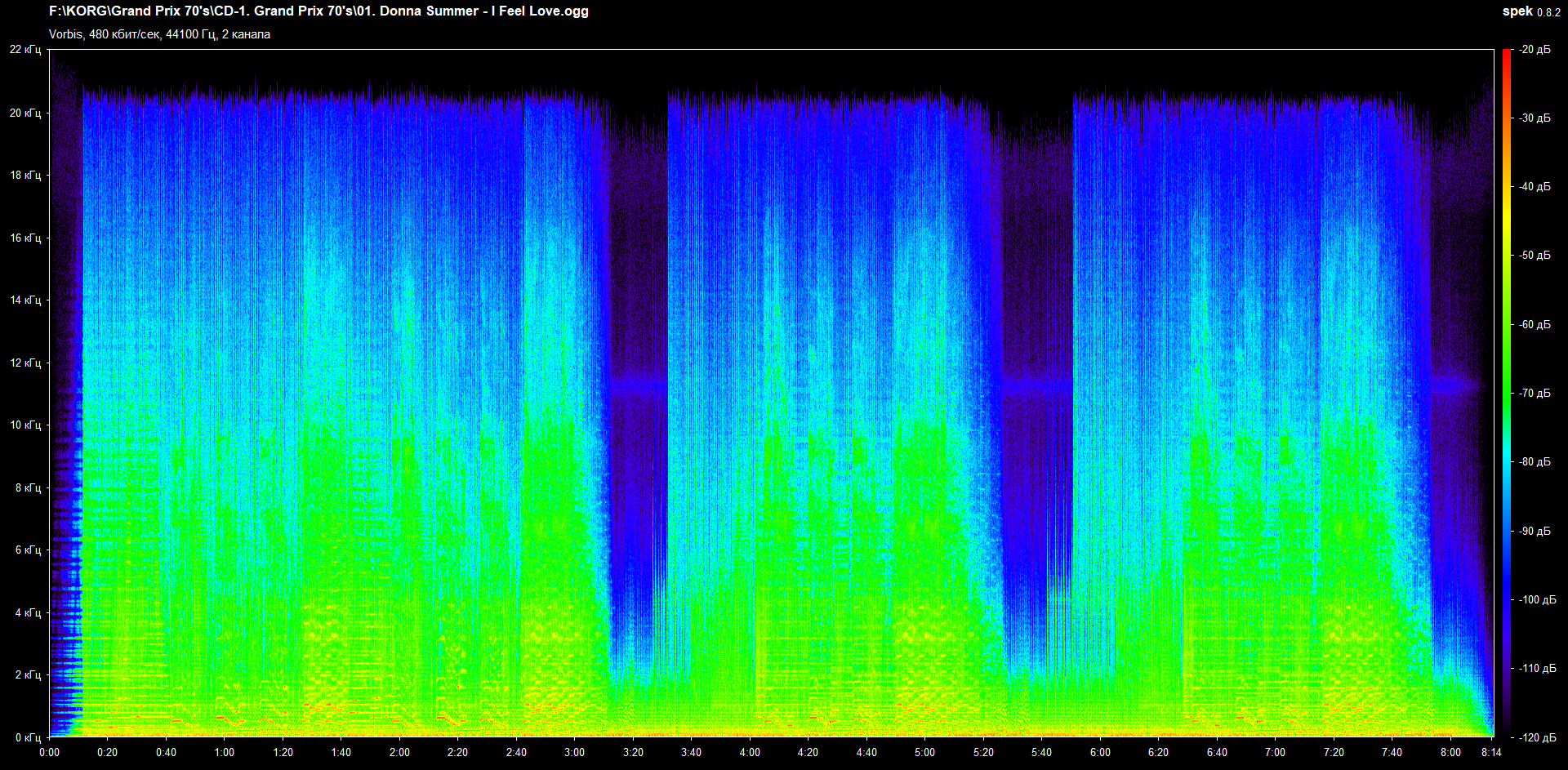Click the 0 кГц frequency axis label
This screenshot has height=770, width=1568.
pyautogui.click(x=28, y=737)
